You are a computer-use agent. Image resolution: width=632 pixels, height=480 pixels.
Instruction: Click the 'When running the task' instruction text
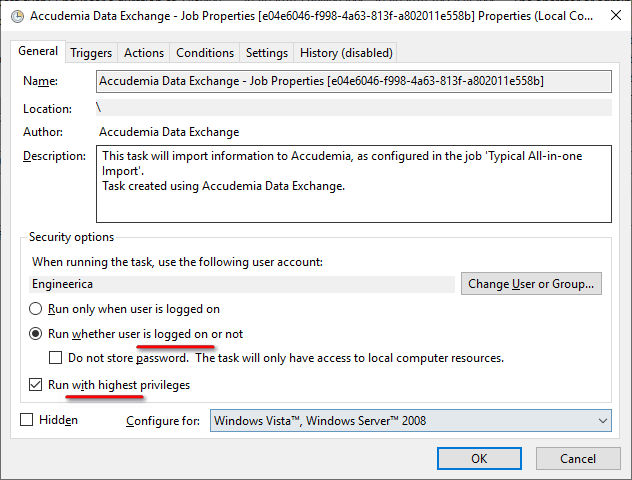(177, 262)
